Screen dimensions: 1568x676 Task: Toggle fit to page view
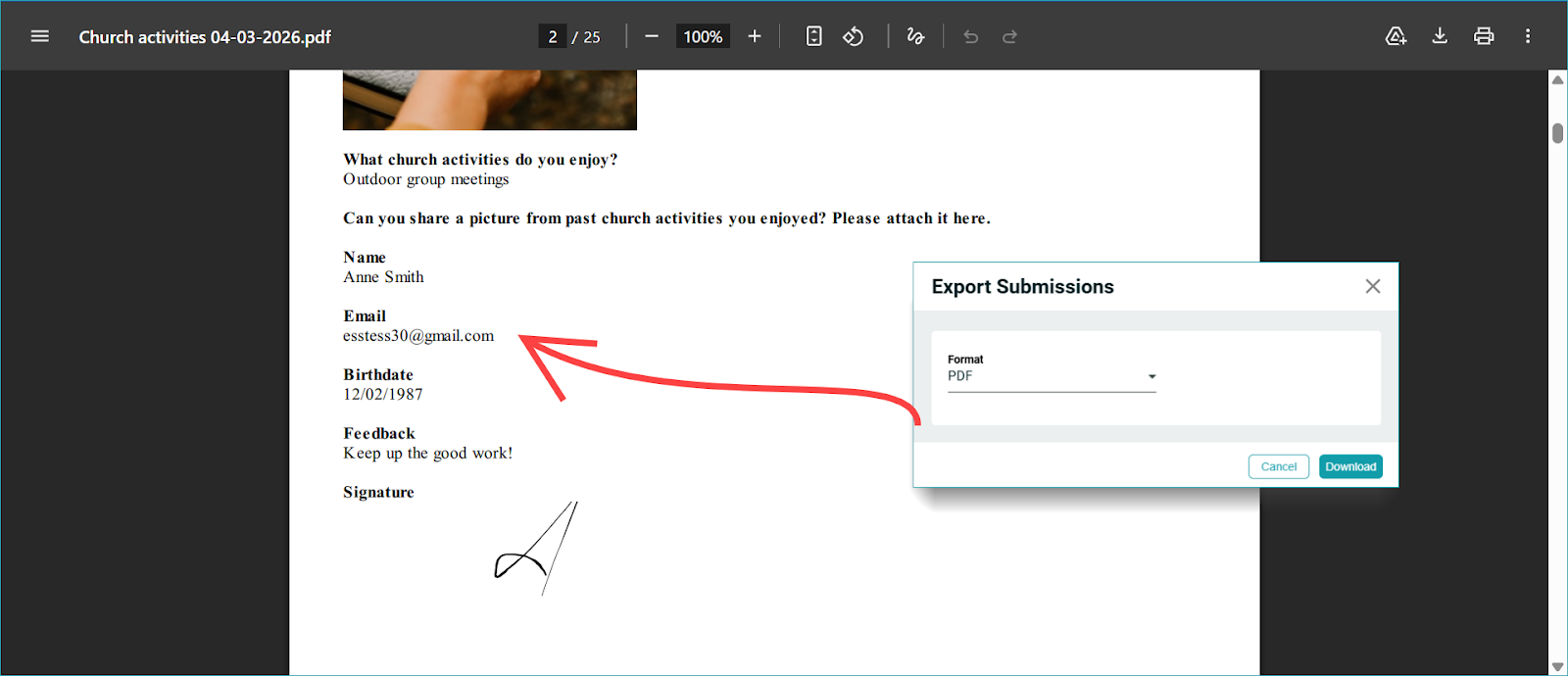pos(813,36)
